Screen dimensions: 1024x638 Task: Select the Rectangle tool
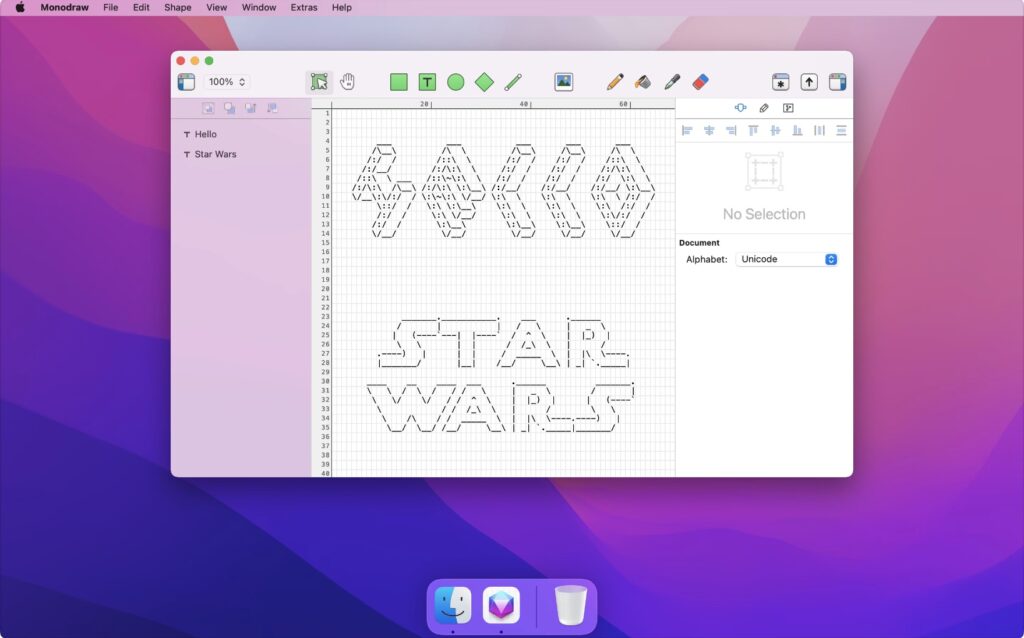398,82
